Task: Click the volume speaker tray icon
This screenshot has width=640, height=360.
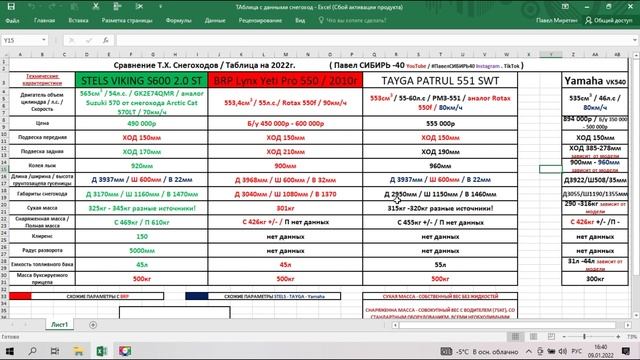Action: 562,351
